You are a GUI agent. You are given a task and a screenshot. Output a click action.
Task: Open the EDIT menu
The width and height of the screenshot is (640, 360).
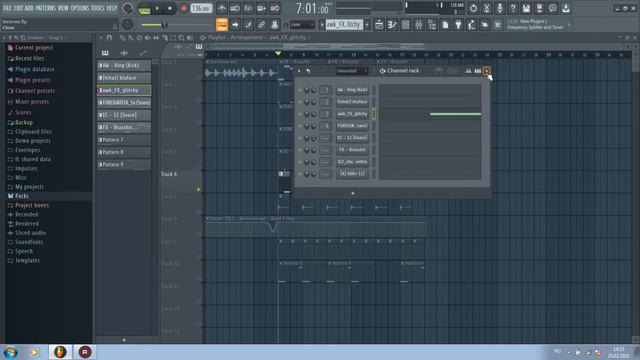18,8
